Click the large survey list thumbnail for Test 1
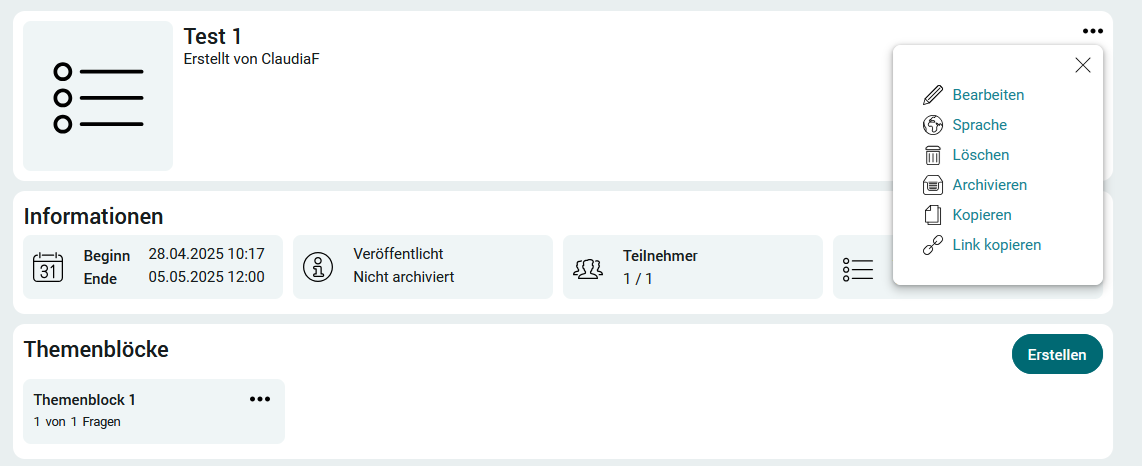Viewport: 1142px width, 466px height. pyautogui.click(x=98, y=96)
